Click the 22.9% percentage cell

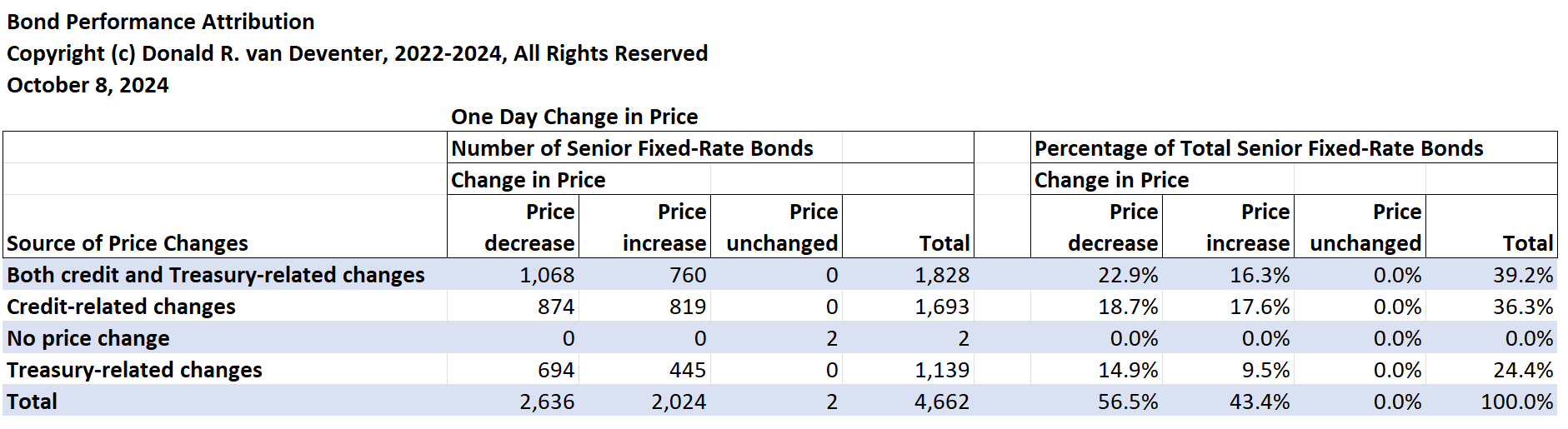tap(1128, 275)
